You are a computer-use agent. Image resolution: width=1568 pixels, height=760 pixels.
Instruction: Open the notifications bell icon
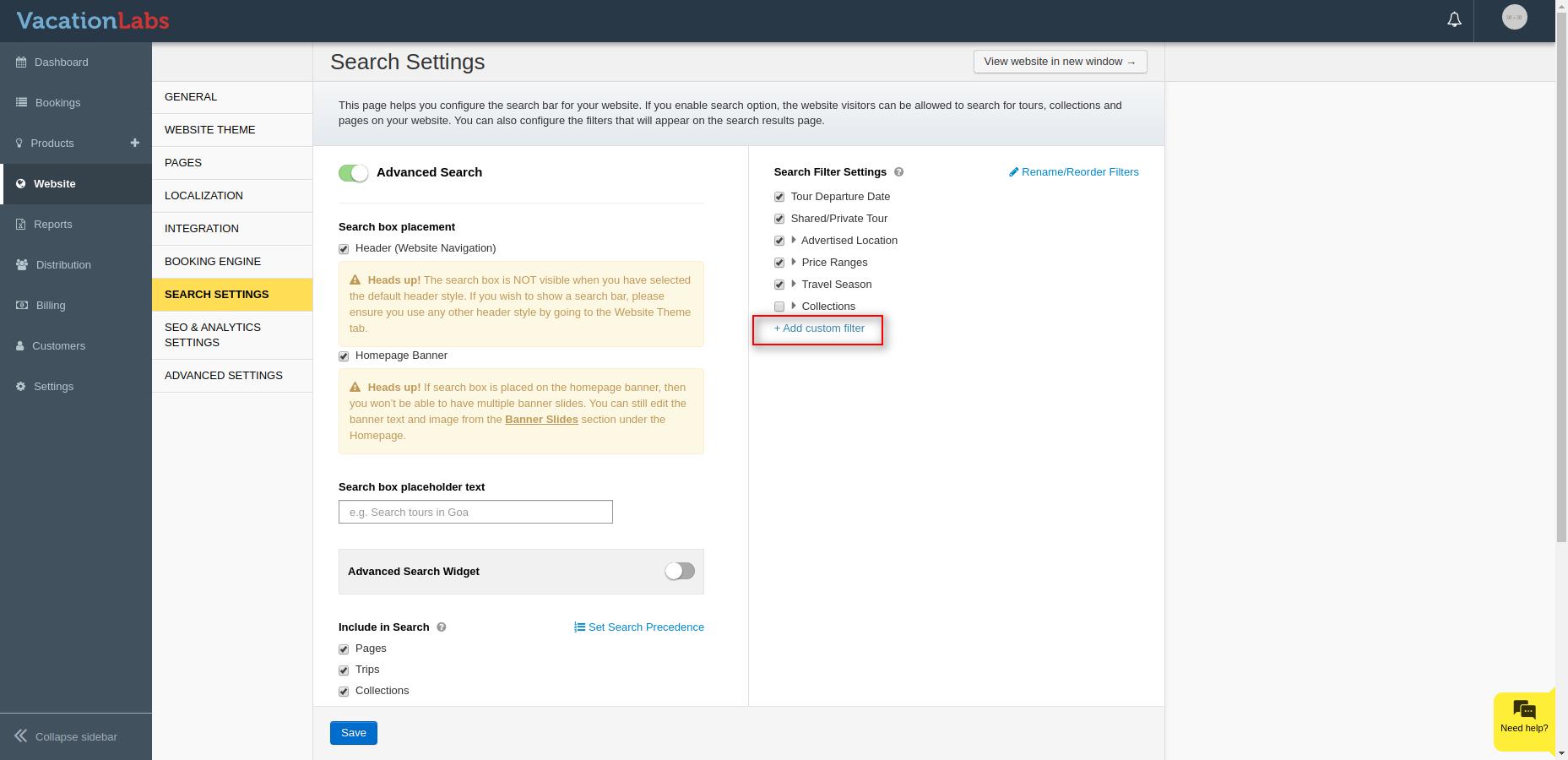pos(1454,19)
